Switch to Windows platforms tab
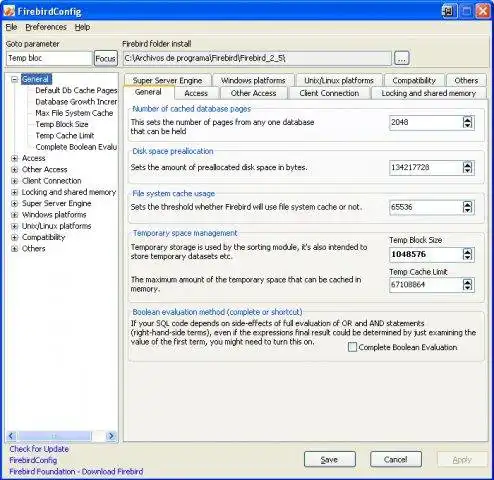 (x=253, y=80)
